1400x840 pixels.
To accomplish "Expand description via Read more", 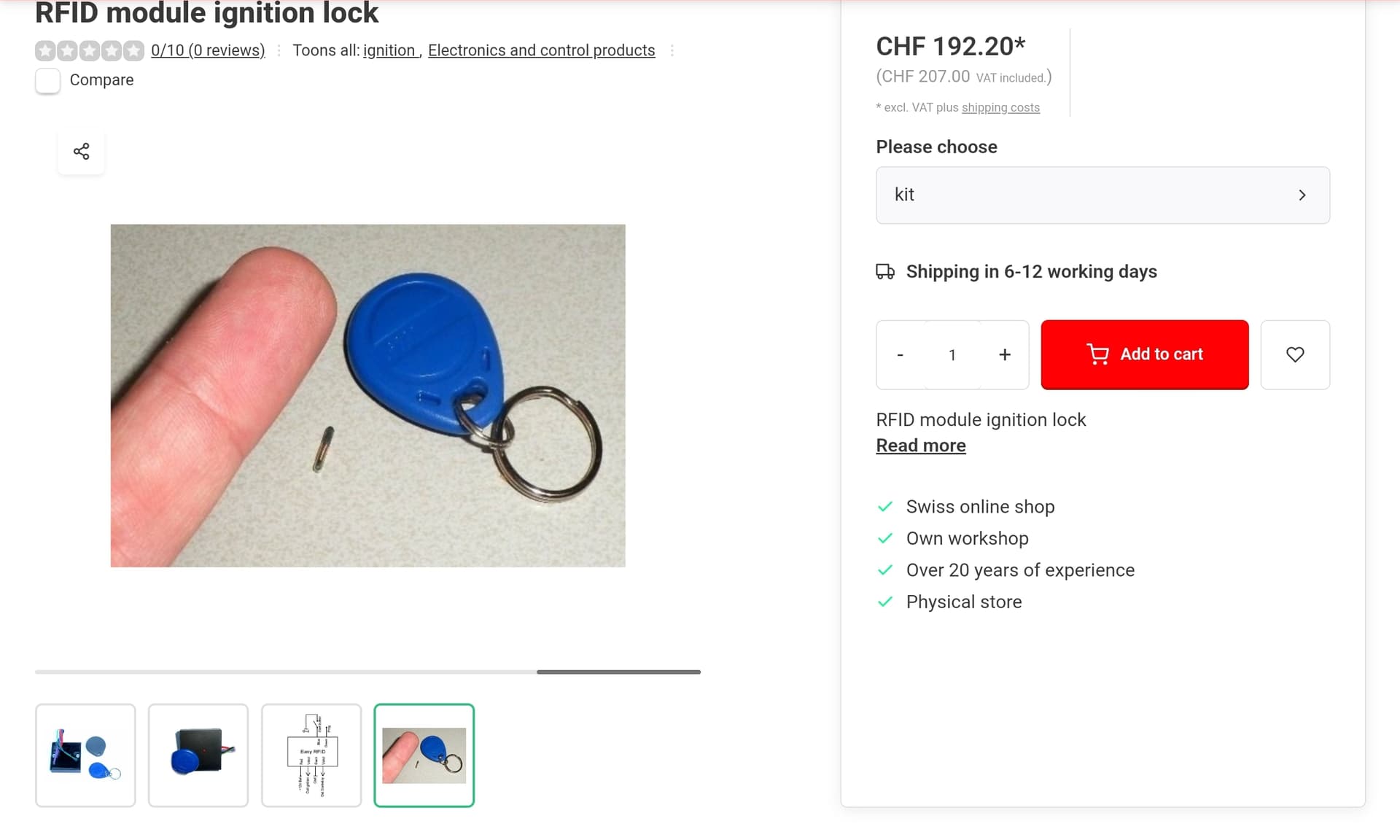I will [x=921, y=446].
